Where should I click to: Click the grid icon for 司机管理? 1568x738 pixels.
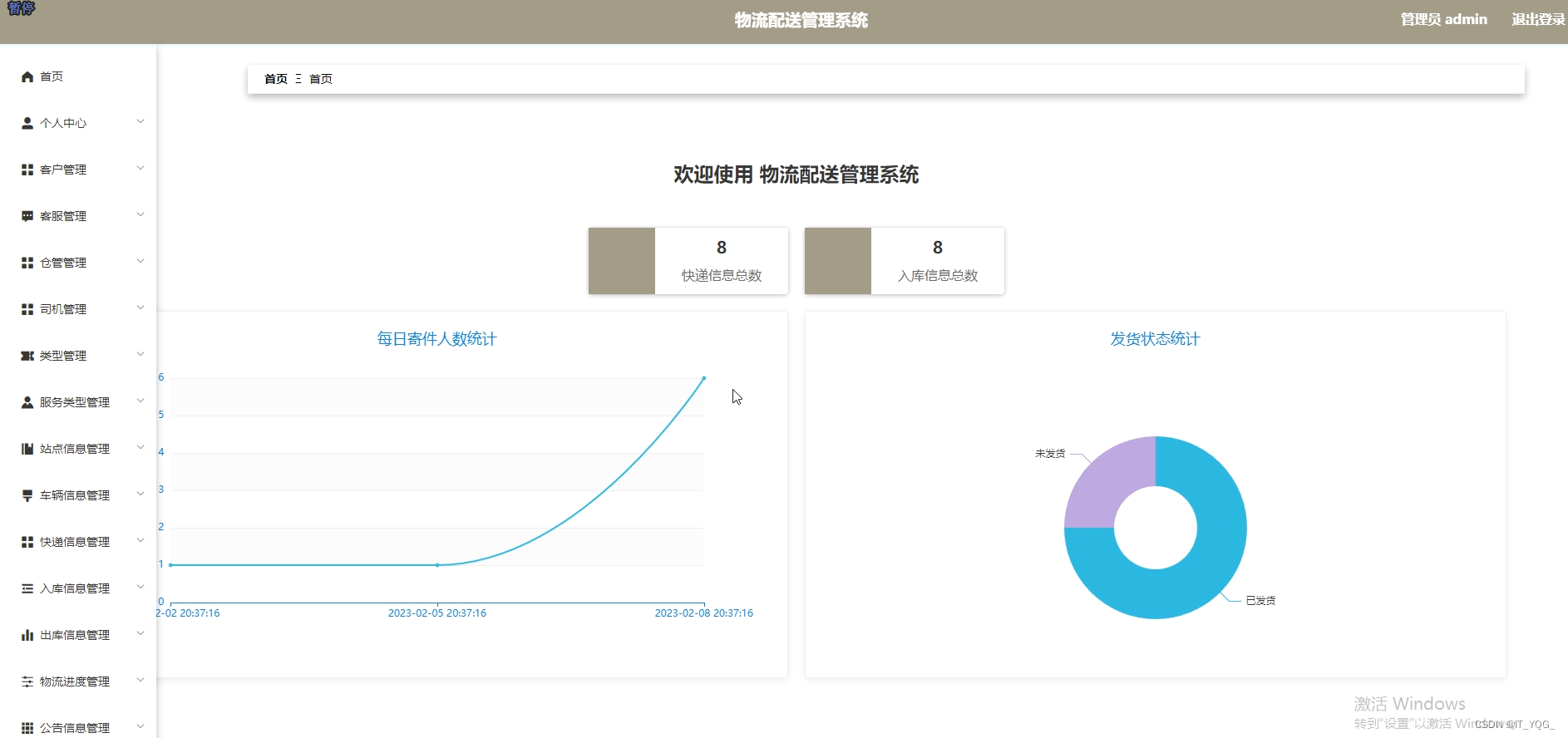tap(27, 309)
